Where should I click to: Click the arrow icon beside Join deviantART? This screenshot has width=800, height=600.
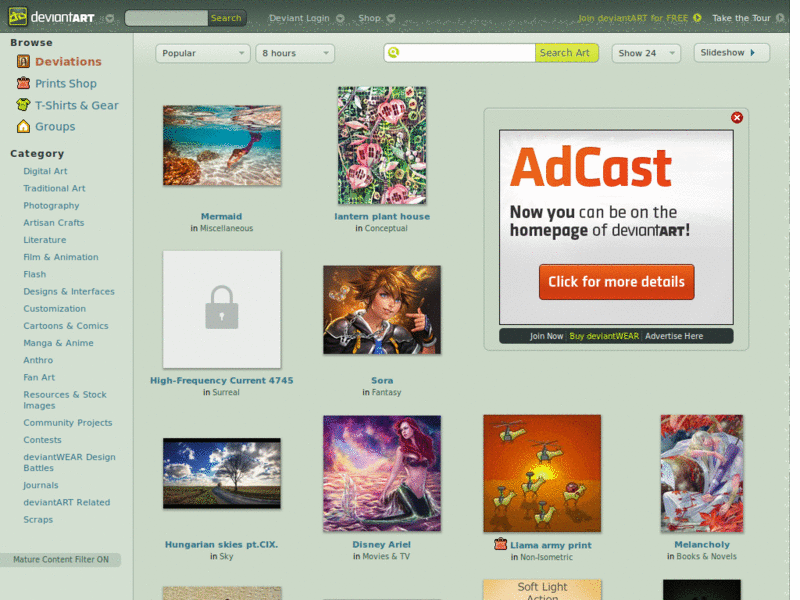point(696,18)
